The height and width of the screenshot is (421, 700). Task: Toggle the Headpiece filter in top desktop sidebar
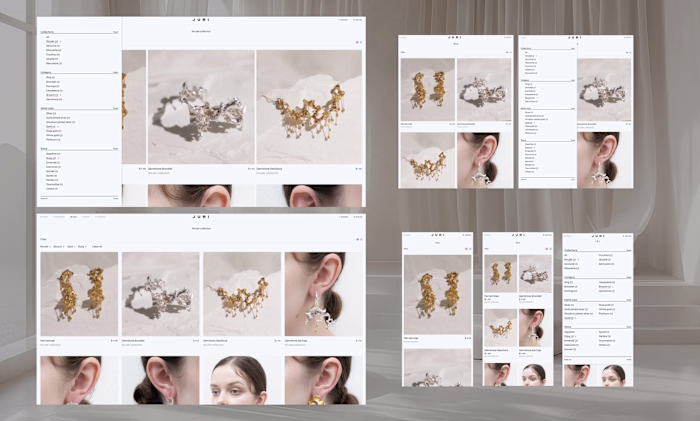(54, 91)
